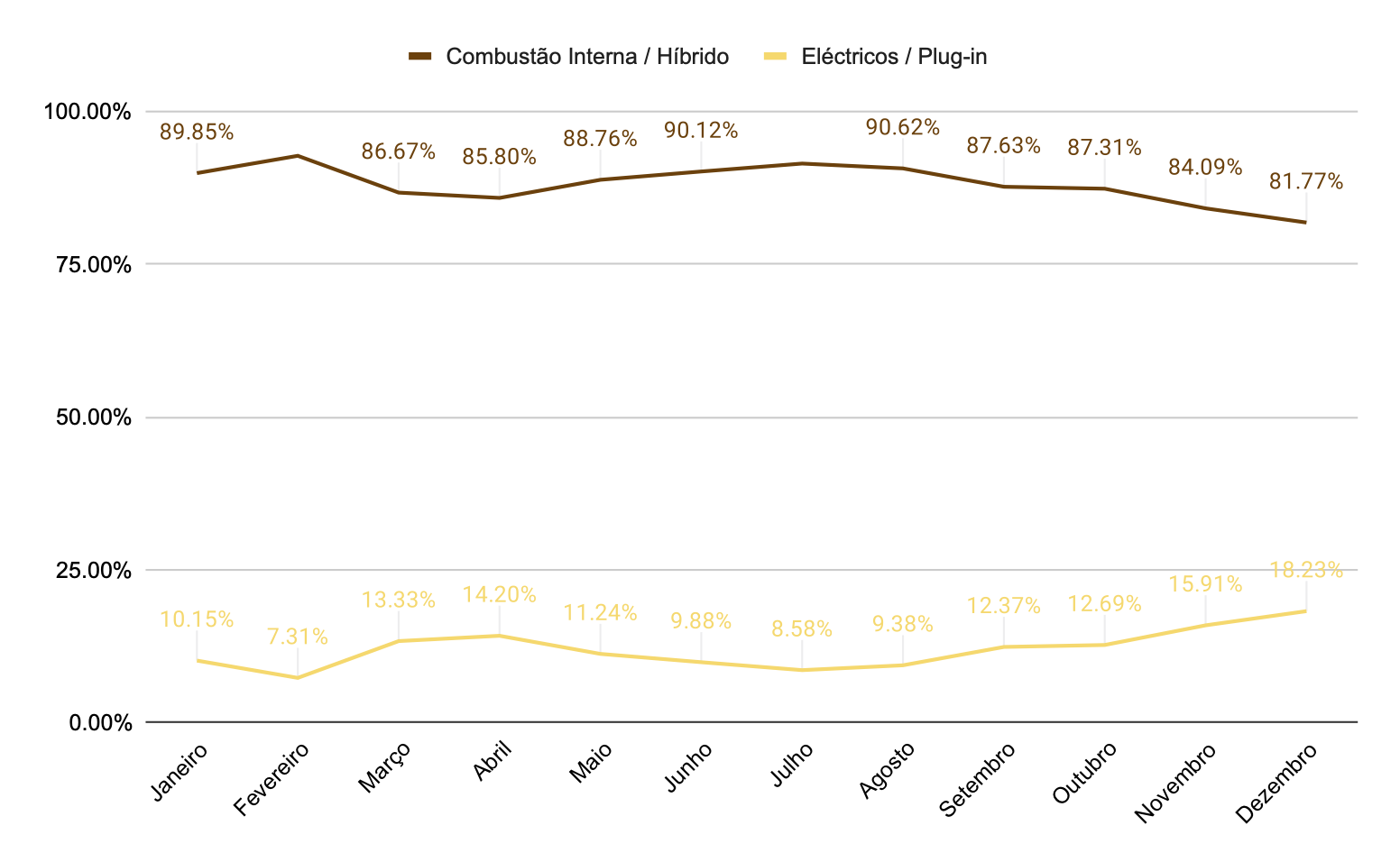The width and height of the screenshot is (1400, 862).
Task: Click the 81.77% data label for Dezembro
Action: click(1306, 182)
